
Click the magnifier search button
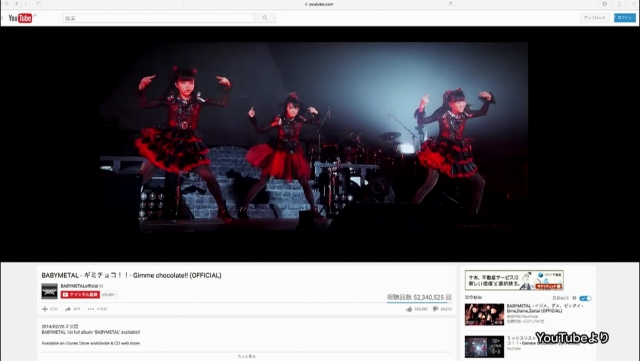point(265,18)
